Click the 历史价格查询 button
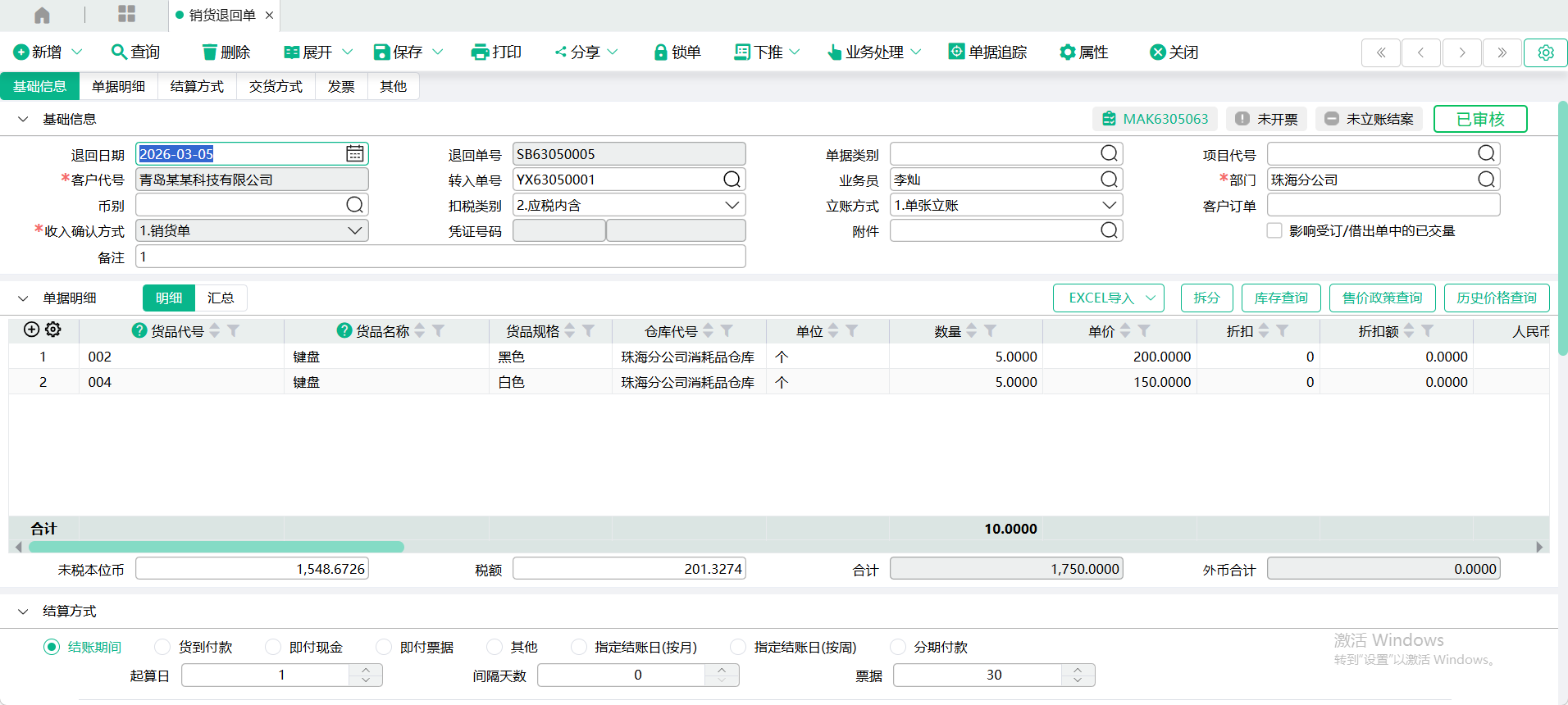1568x705 pixels. pyautogui.click(x=1496, y=298)
